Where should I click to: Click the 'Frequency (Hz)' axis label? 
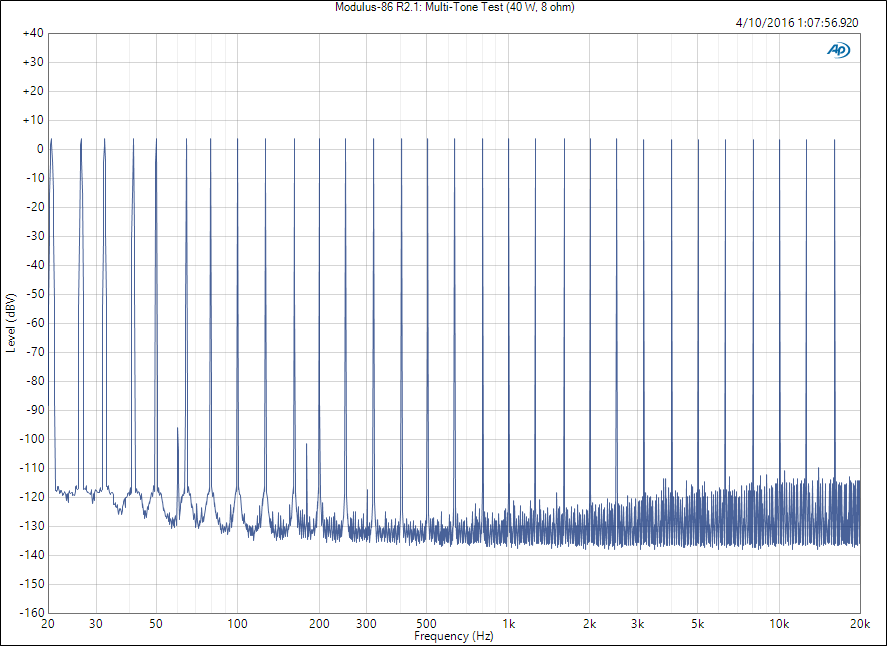pyautogui.click(x=454, y=636)
